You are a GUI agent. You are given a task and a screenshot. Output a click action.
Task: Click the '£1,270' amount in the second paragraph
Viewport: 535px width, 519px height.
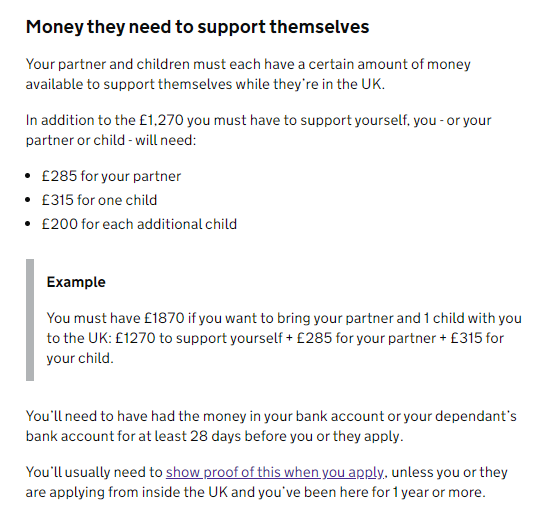(x=161, y=120)
